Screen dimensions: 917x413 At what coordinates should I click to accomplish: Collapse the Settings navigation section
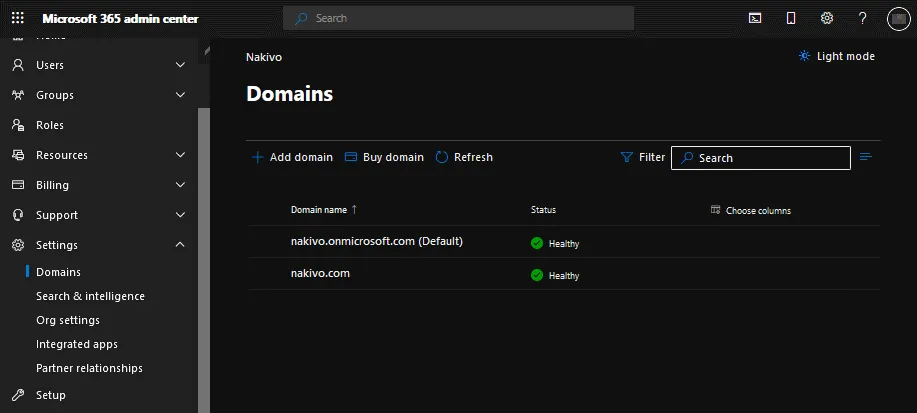[180, 245]
